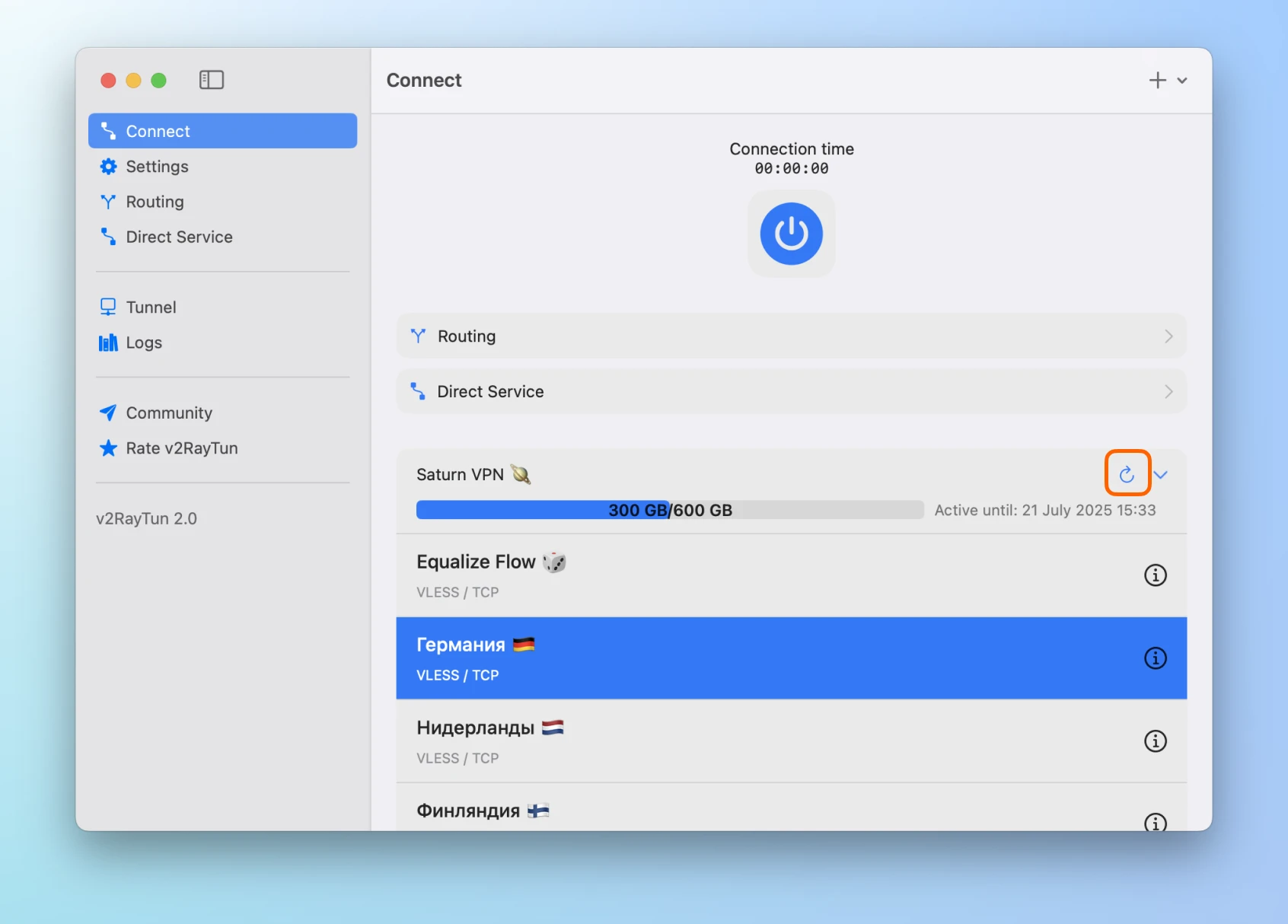Expand the dropdown arrow beside plus
Viewport: 1288px width, 924px height.
click(x=1182, y=81)
